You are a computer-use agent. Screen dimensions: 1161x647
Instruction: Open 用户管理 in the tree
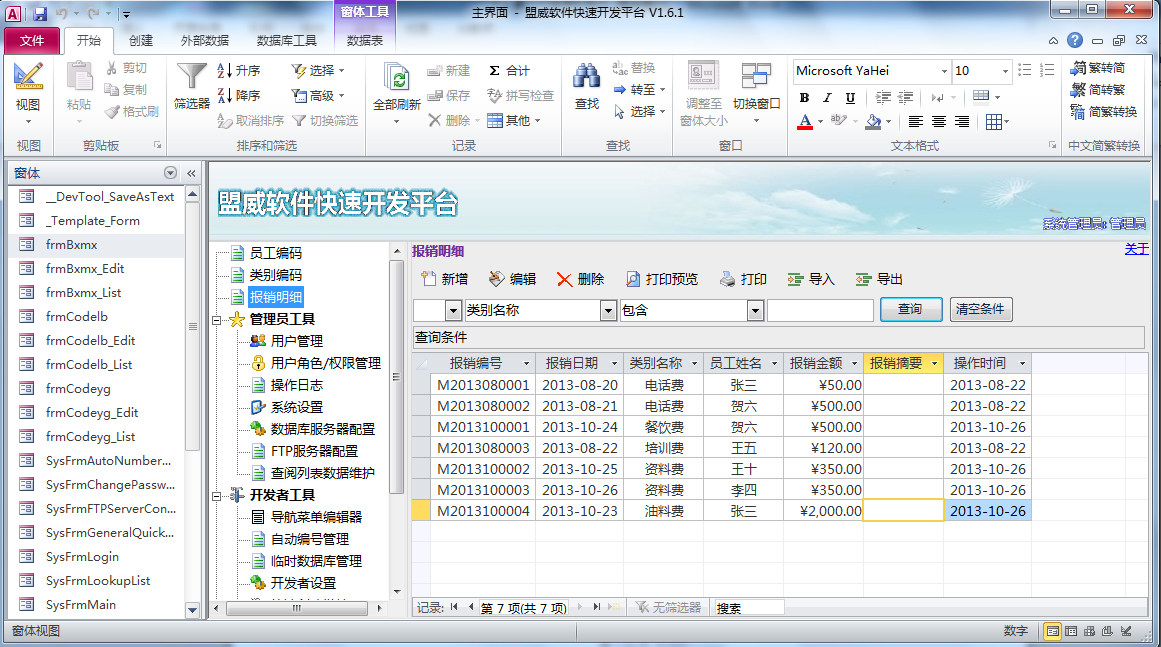296,341
